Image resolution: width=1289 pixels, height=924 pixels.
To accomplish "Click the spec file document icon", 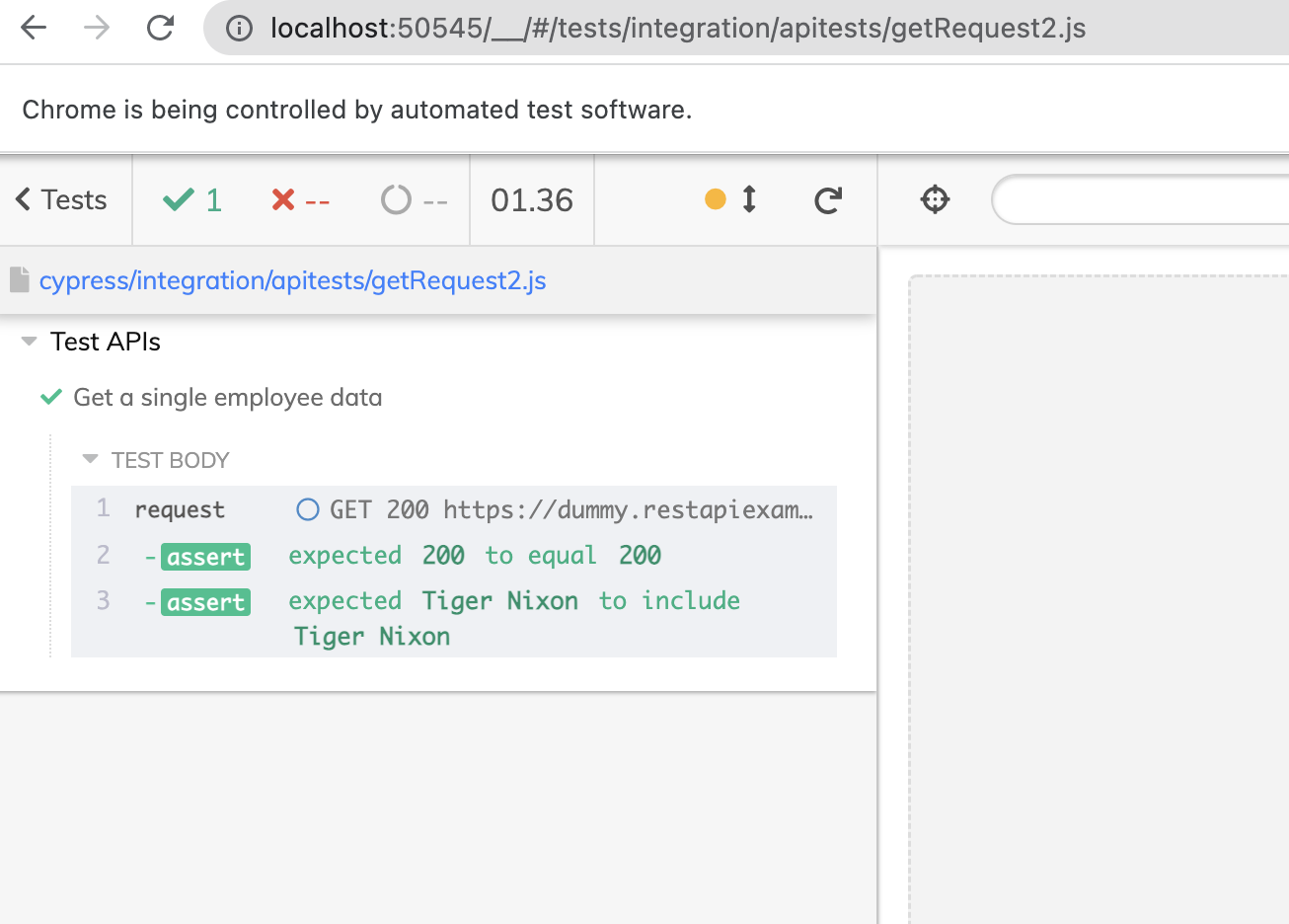I will click(x=19, y=279).
